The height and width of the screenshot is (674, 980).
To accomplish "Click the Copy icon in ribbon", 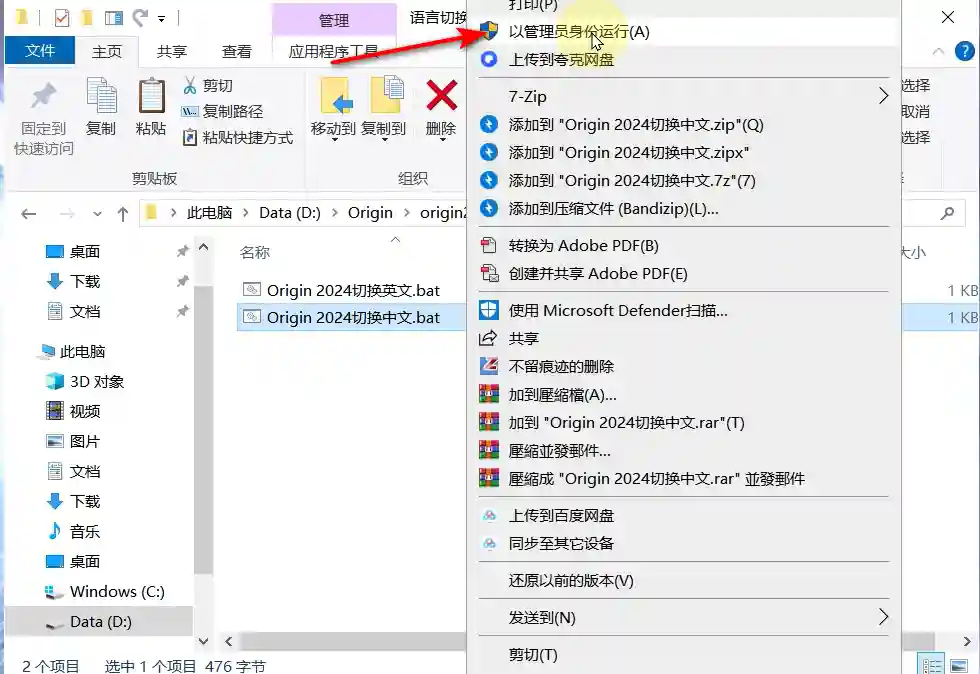I will click(101, 96).
